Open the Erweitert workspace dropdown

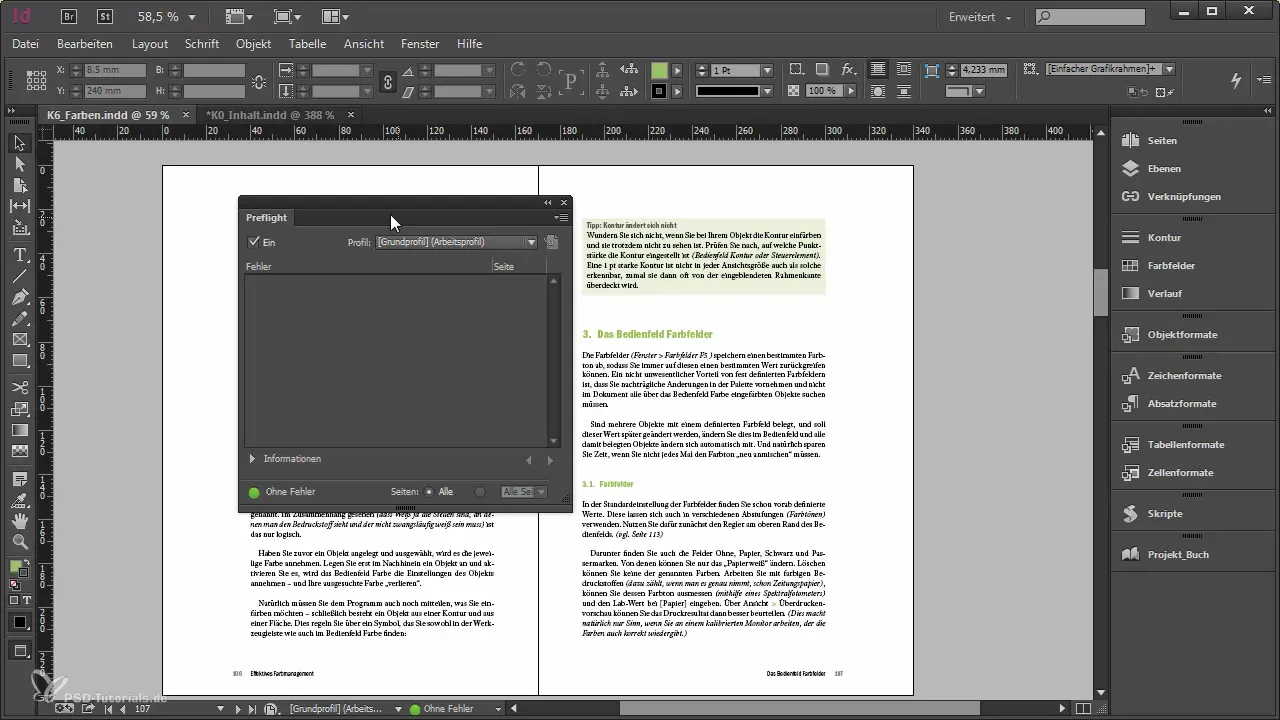[981, 18]
